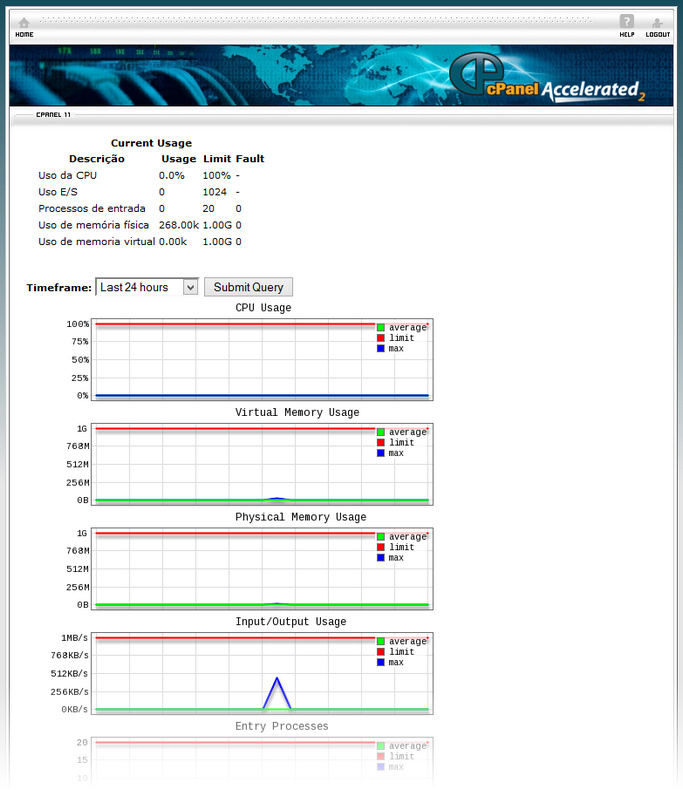Click the spike peak in Input/Output Usage chart

[277, 679]
